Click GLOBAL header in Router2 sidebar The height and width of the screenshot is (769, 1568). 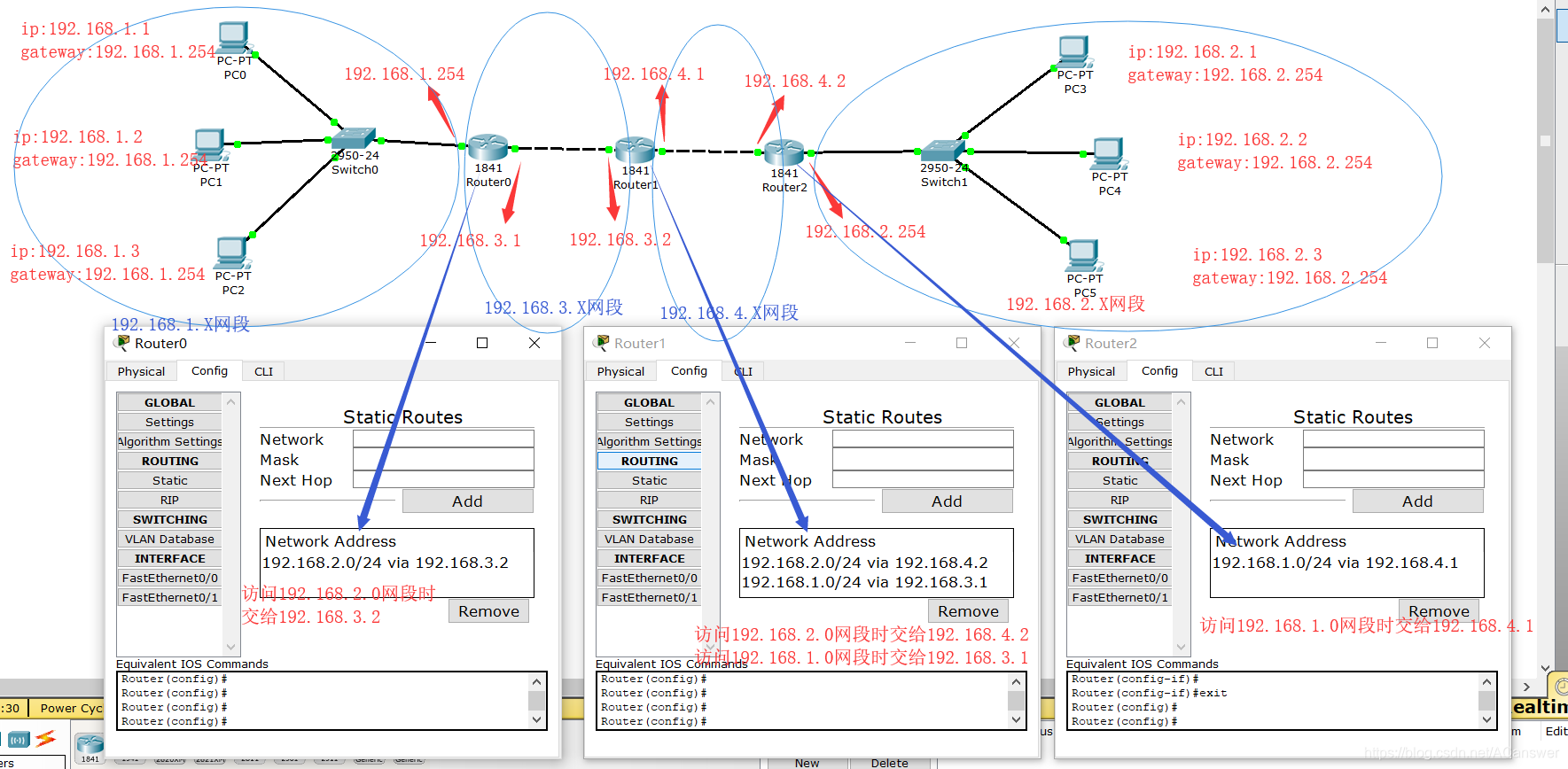[1119, 402]
